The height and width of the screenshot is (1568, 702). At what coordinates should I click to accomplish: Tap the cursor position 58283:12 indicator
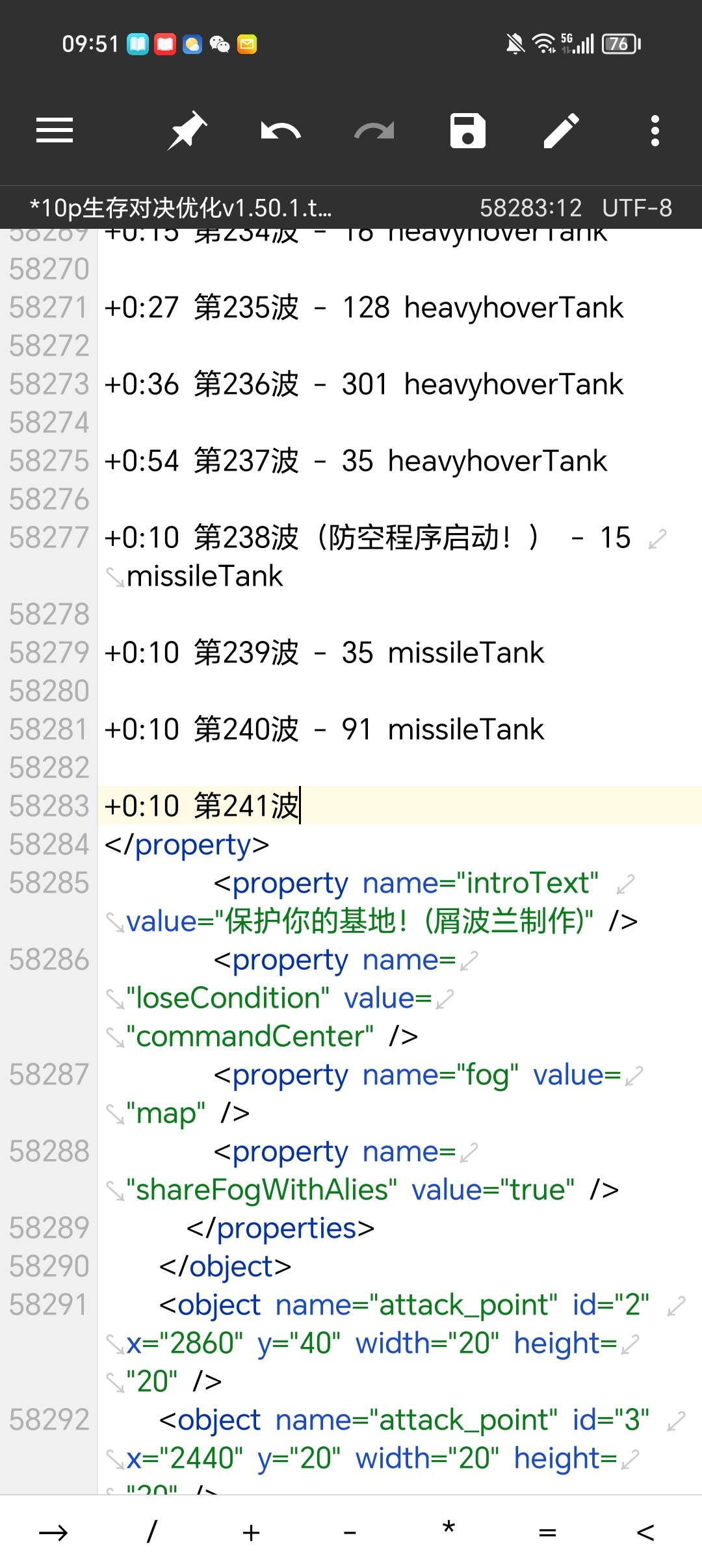(x=530, y=208)
